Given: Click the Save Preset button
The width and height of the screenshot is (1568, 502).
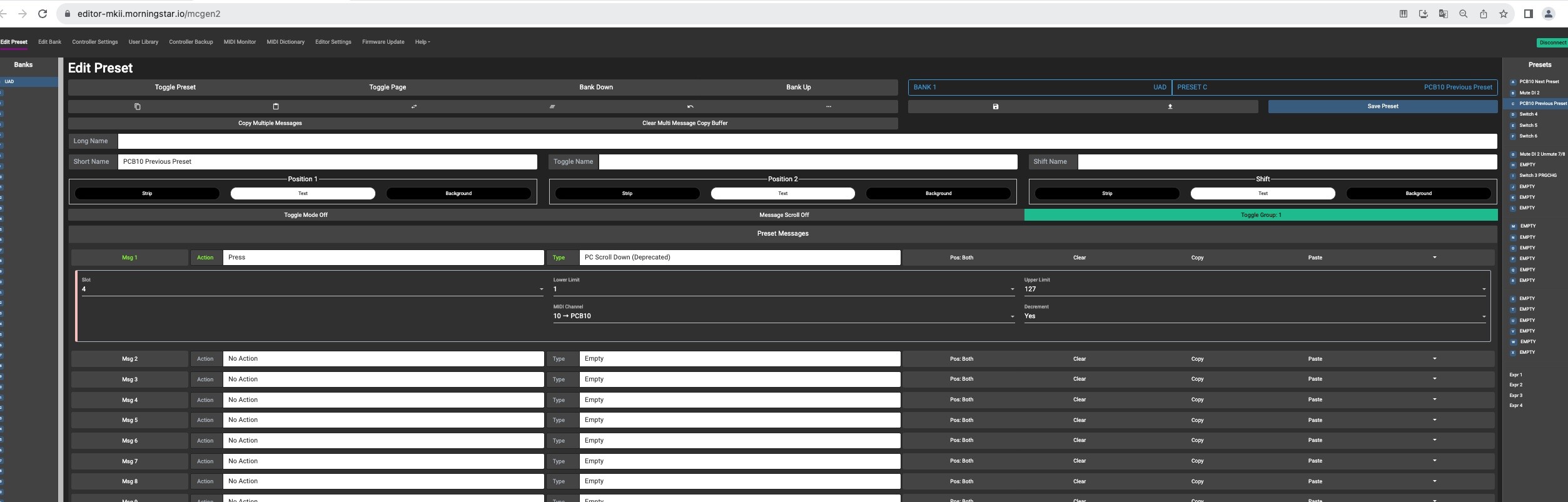Looking at the screenshot, I should (1383, 106).
